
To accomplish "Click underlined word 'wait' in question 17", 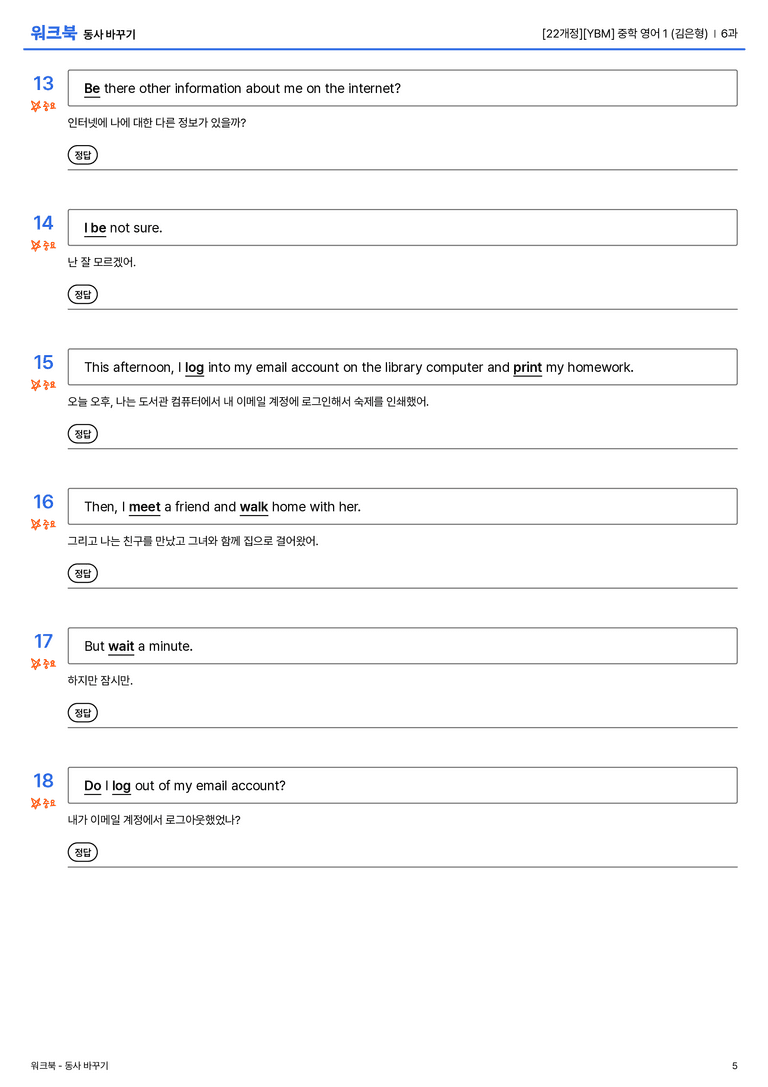I will 121,647.
